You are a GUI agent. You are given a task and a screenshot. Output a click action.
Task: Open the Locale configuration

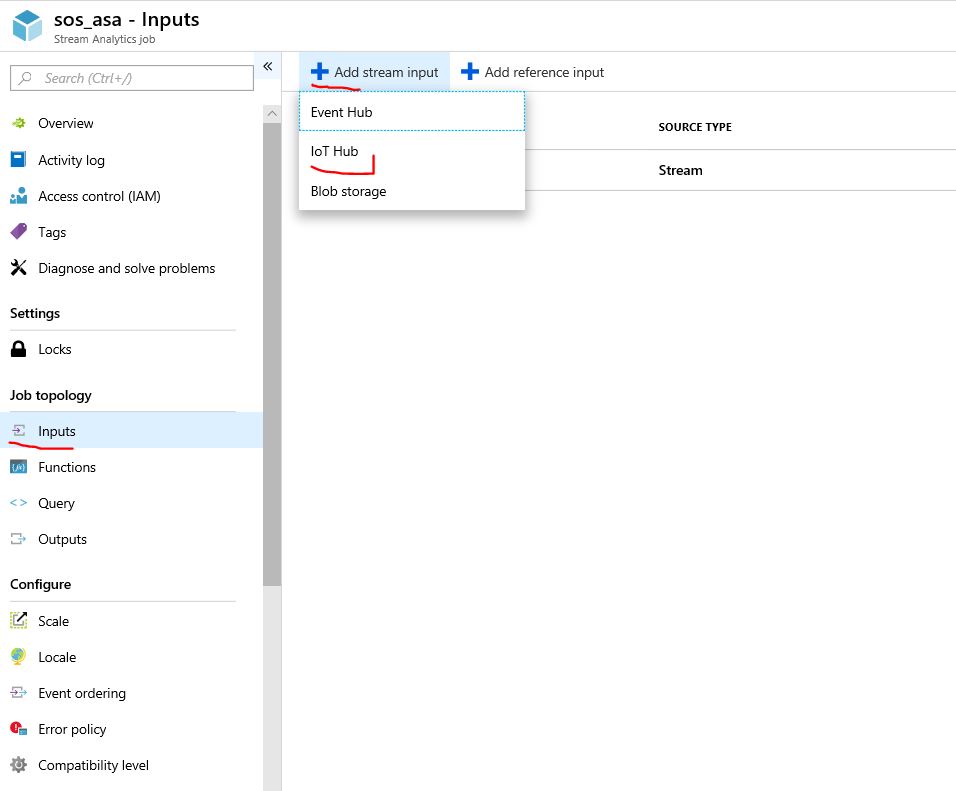[57, 657]
